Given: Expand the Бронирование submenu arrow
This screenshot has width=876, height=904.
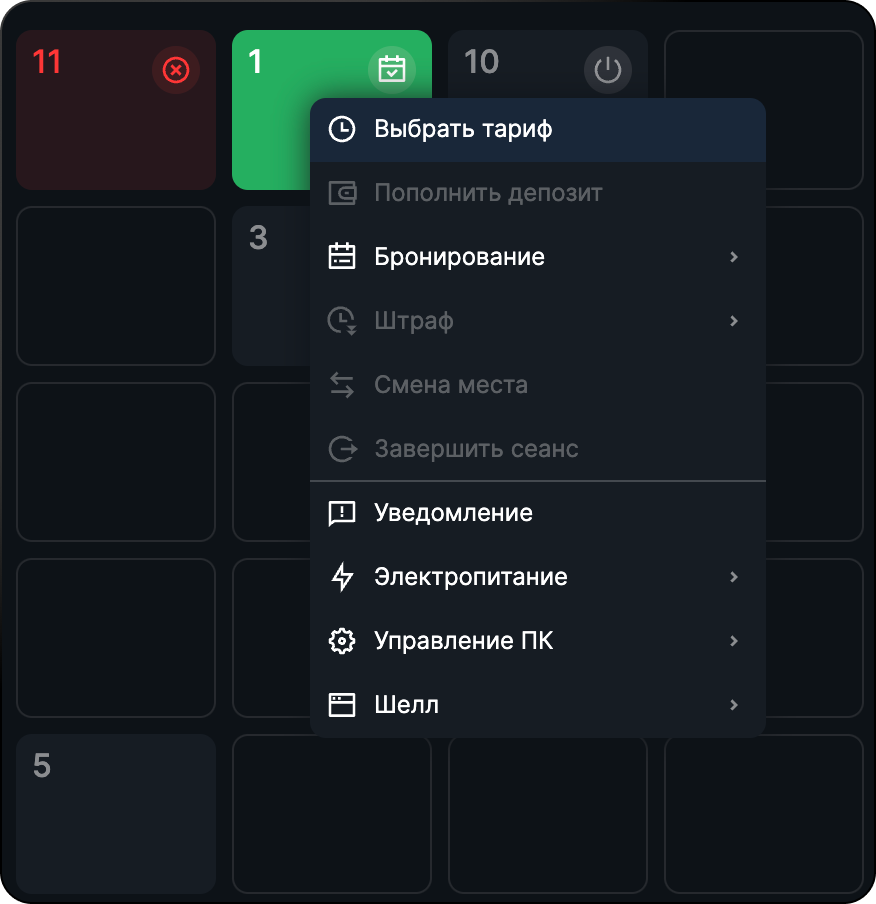Looking at the screenshot, I should tap(734, 257).
